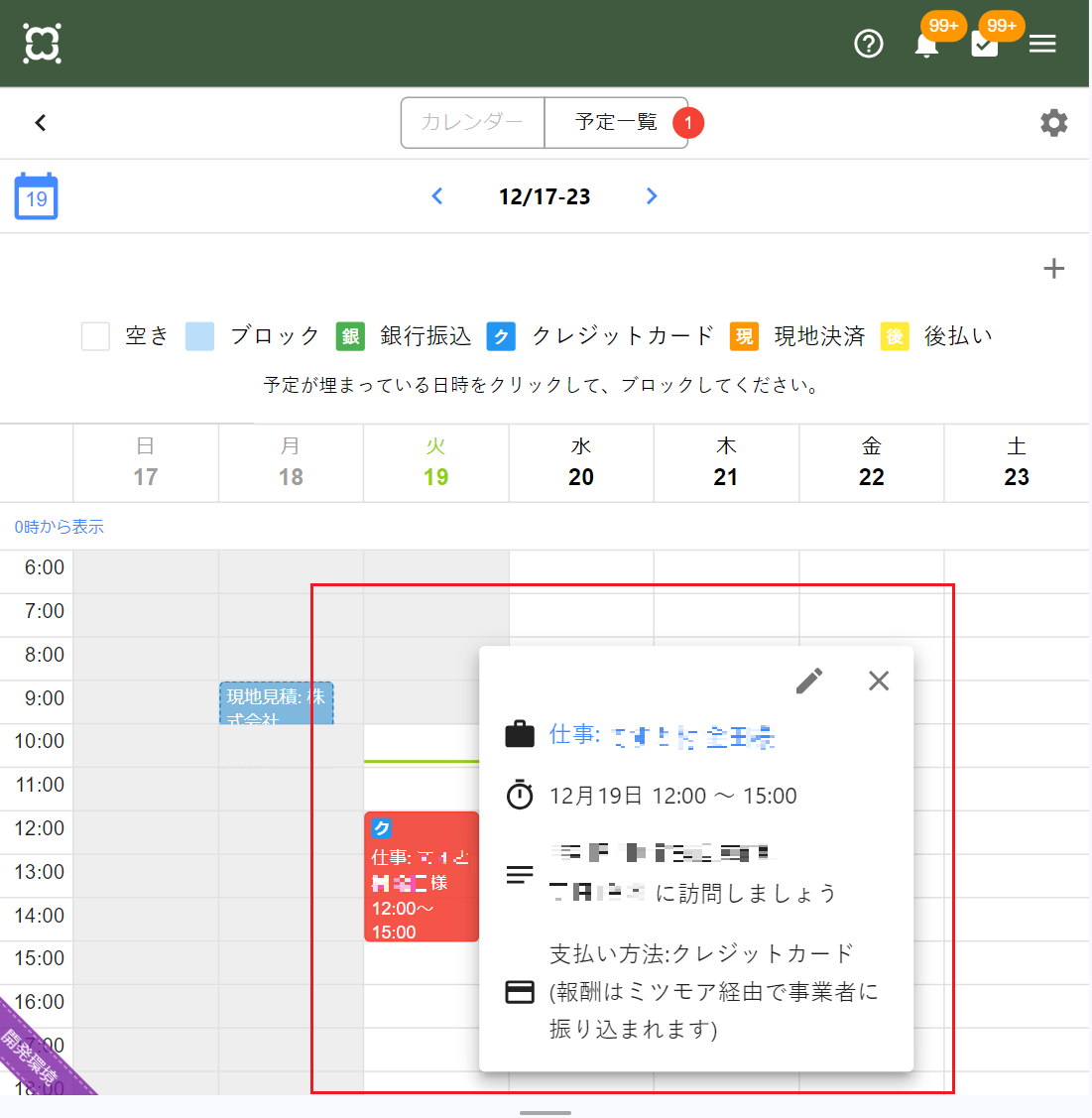Toggle the 銀行振込 payment legend badge
Viewport: 1092px width, 1118px height.
point(349,336)
